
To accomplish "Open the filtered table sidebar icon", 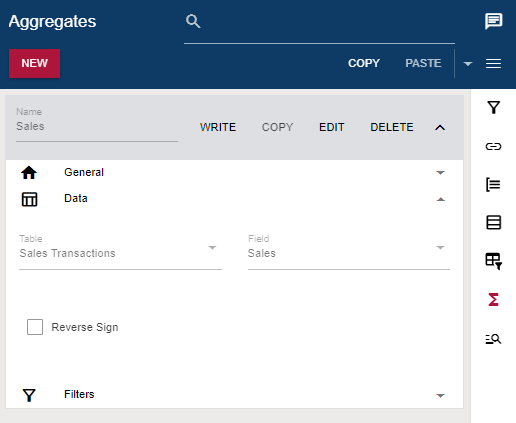I will 494,261.
